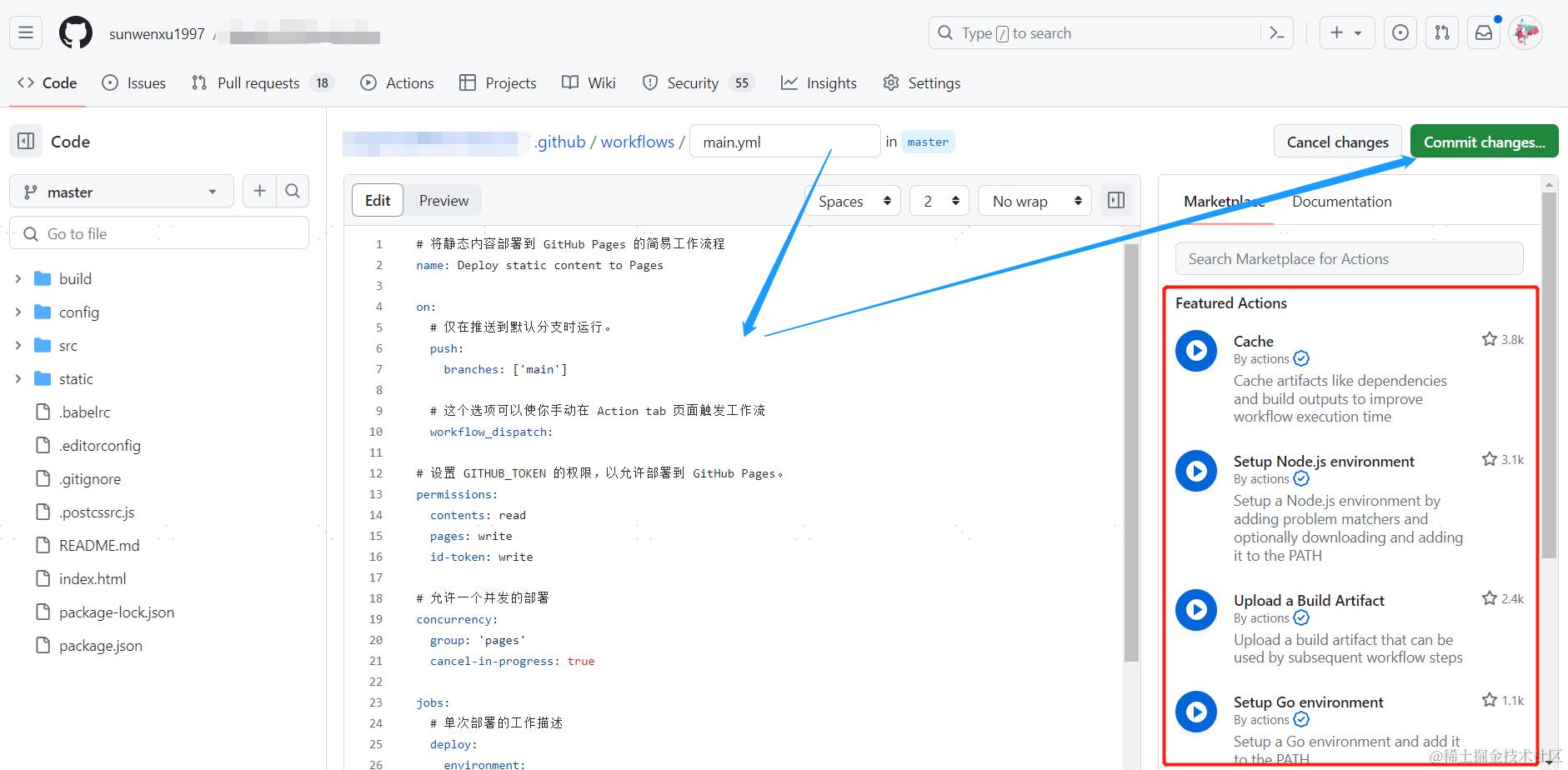Open the master branch selector dropdown
The width and height of the screenshot is (1568, 770).
(x=122, y=192)
